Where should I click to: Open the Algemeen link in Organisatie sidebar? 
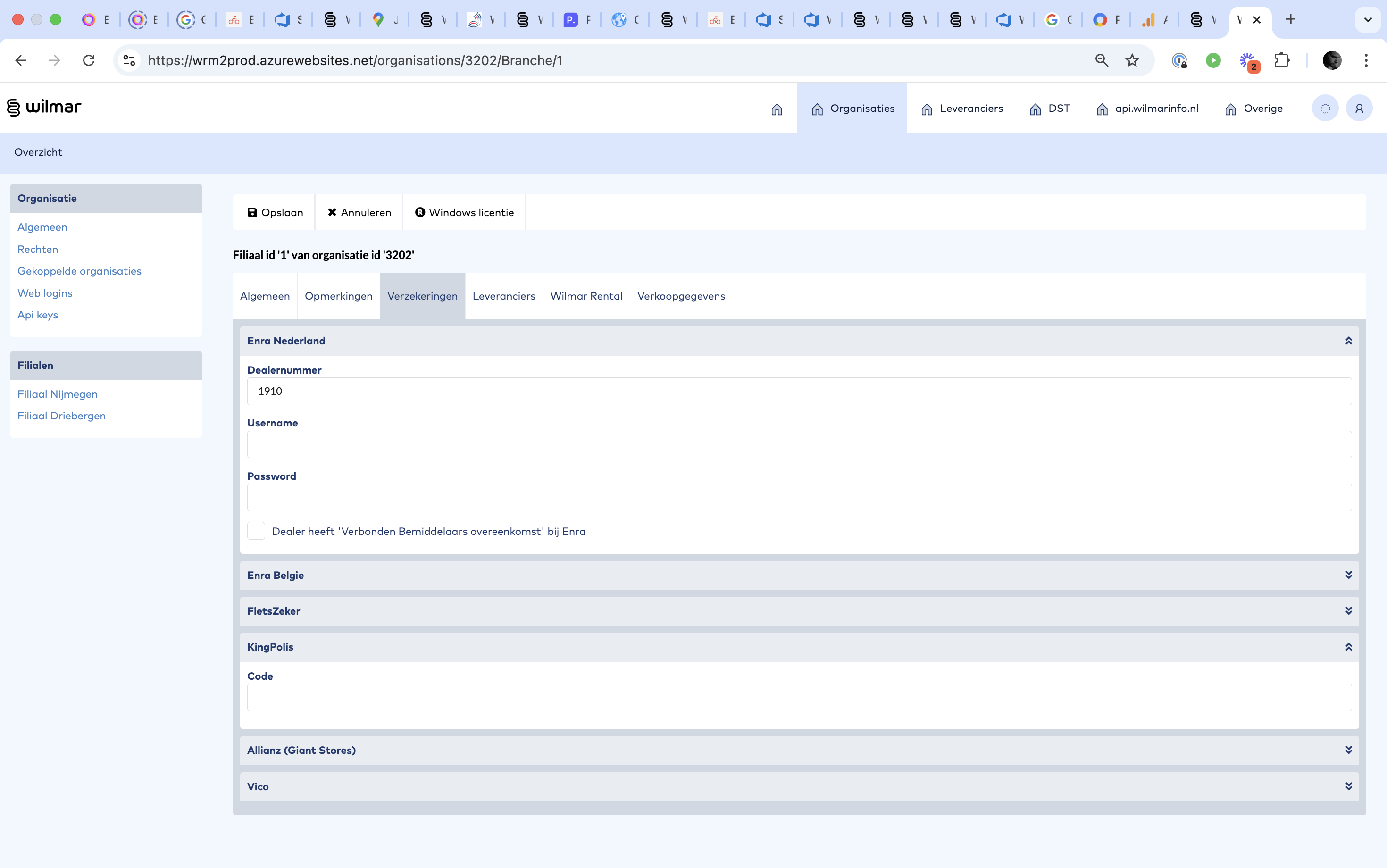click(x=42, y=227)
